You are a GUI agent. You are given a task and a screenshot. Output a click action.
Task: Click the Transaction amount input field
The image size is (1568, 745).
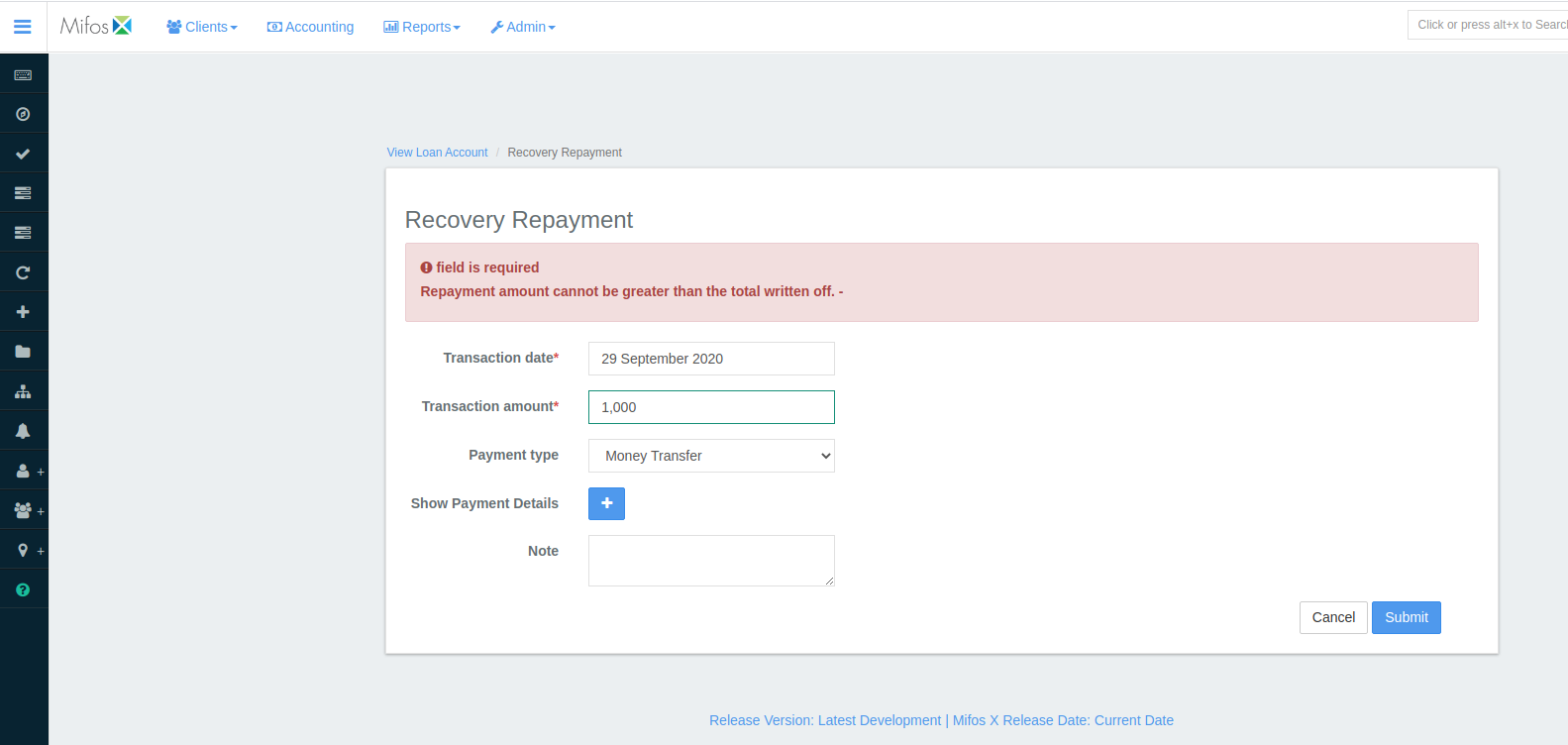711,407
